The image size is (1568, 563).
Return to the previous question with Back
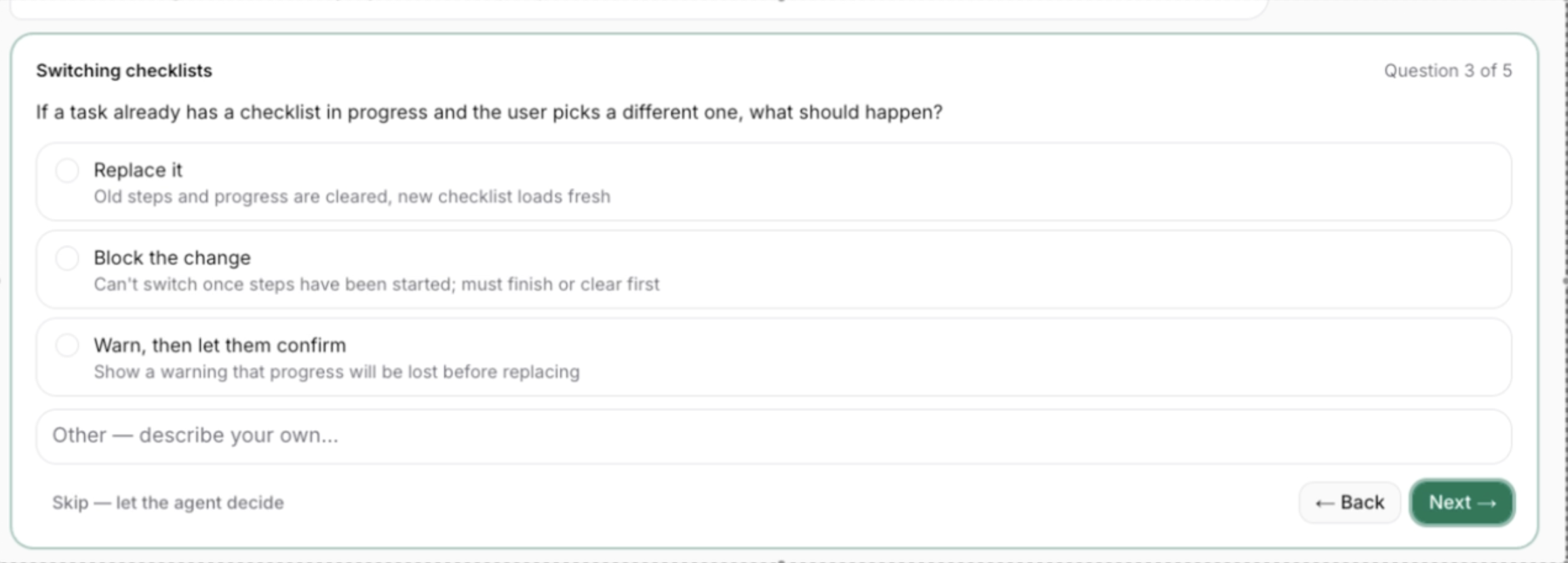1350,503
